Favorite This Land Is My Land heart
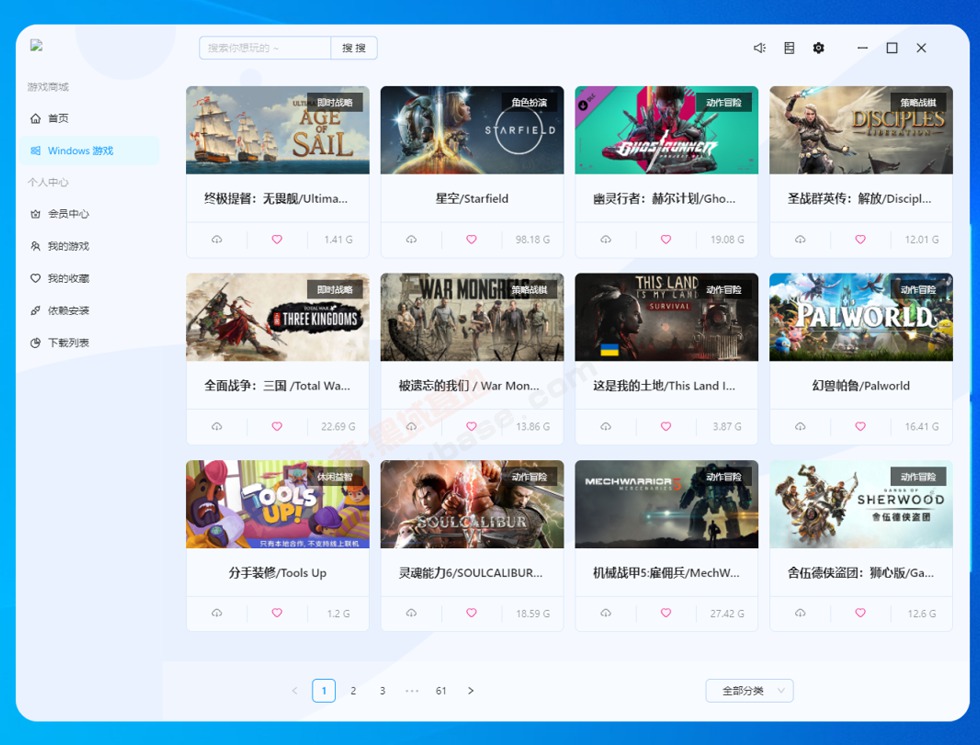Viewport: 980px width, 745px height. [666, 426]
